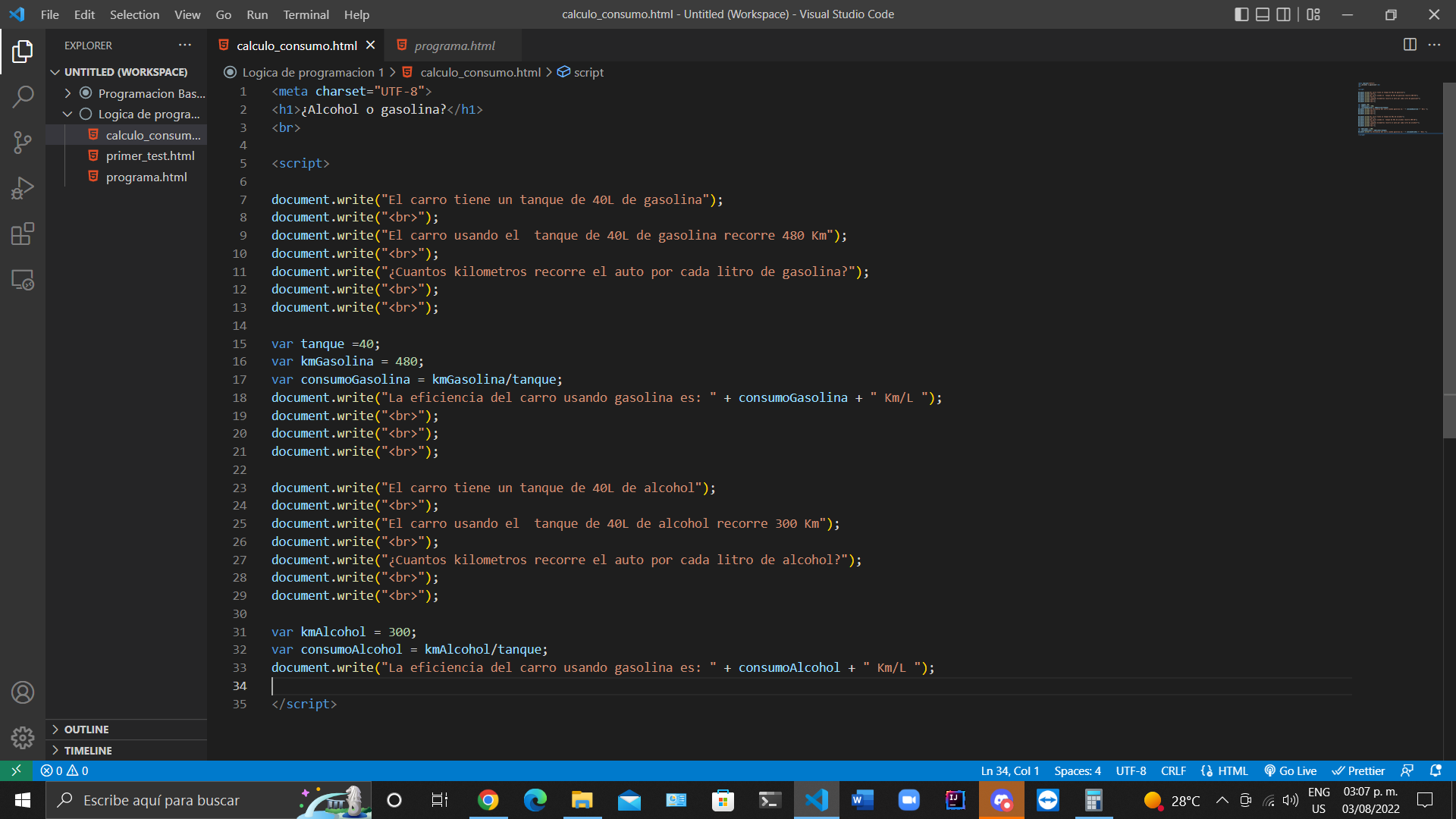Image resolution: width=1456 pixels, height=819 pixels.
Task: Open errors and warnings count in status bar
Action: (x=64, y=770)
